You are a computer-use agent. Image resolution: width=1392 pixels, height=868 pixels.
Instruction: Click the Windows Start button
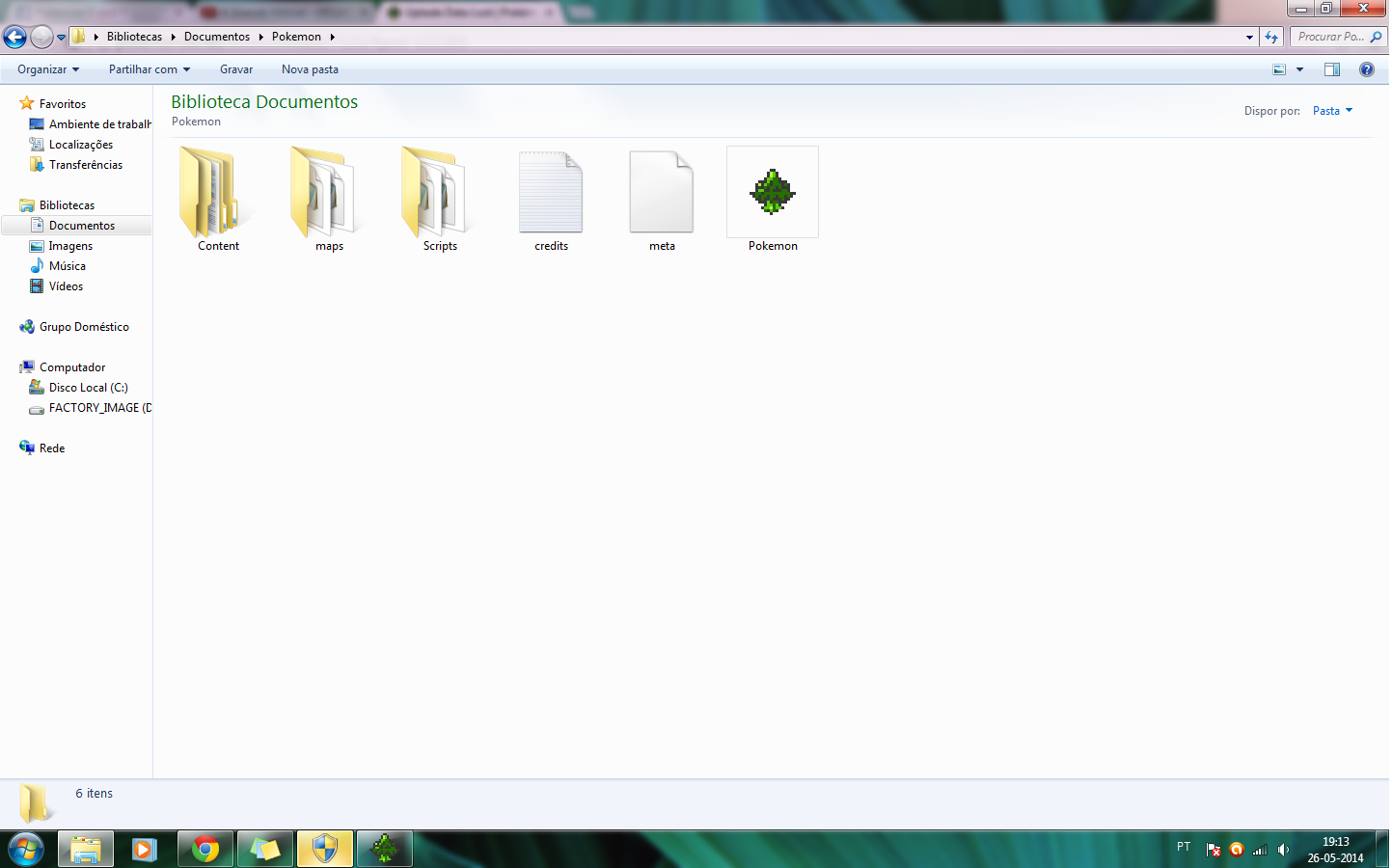point(26,849)
